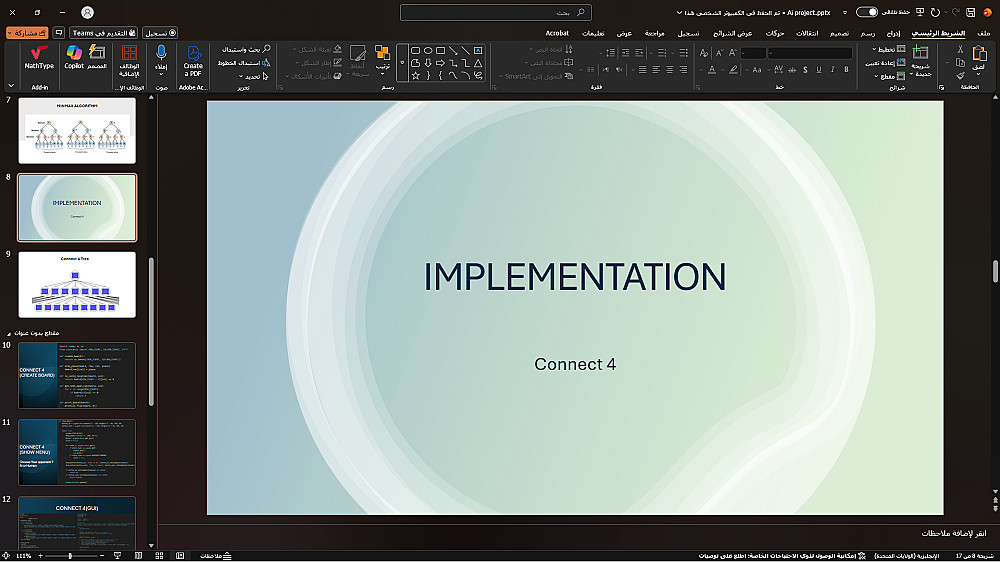Toggle the AutoSave switch

(867, 12)
